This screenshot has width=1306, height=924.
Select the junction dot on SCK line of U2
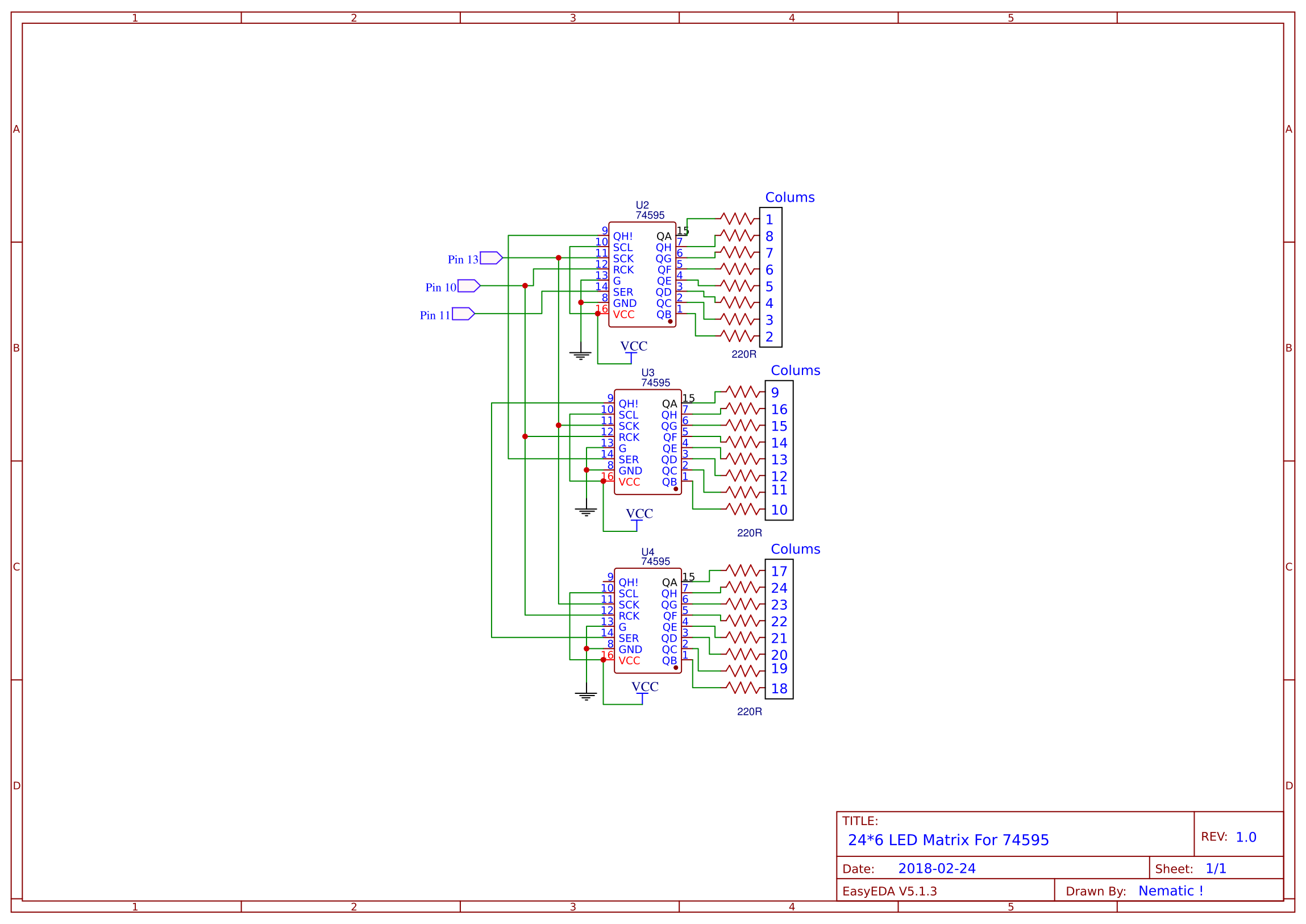[x=558, y=257]
